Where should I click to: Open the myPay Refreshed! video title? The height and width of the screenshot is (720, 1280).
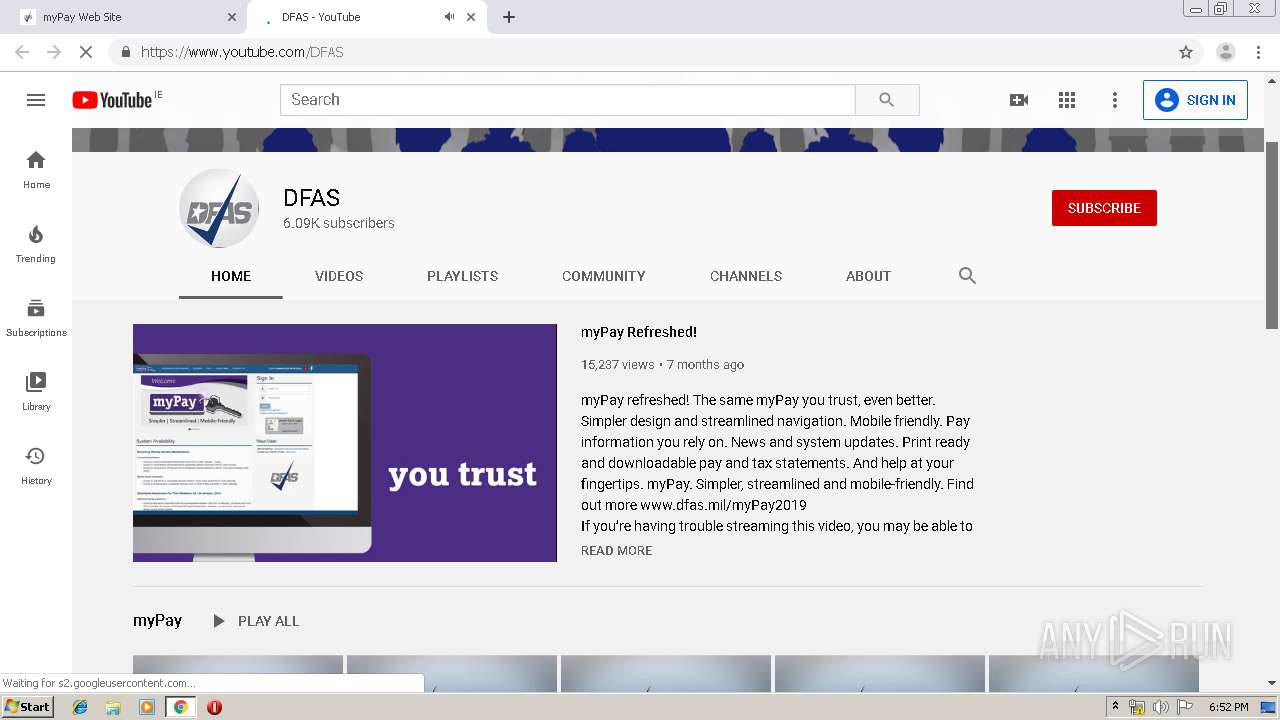point(639,332)
